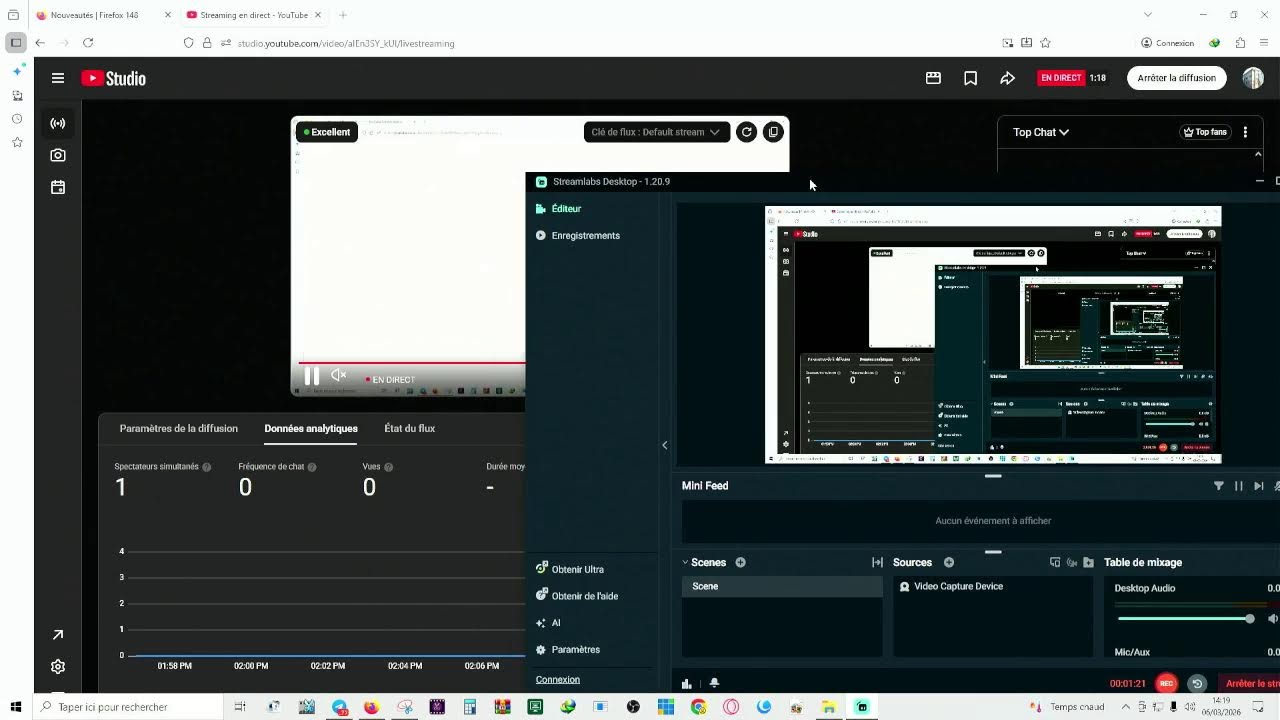Unmute the live preview player
Viewport: 1280px width, 720px height.
pos(339,375)
